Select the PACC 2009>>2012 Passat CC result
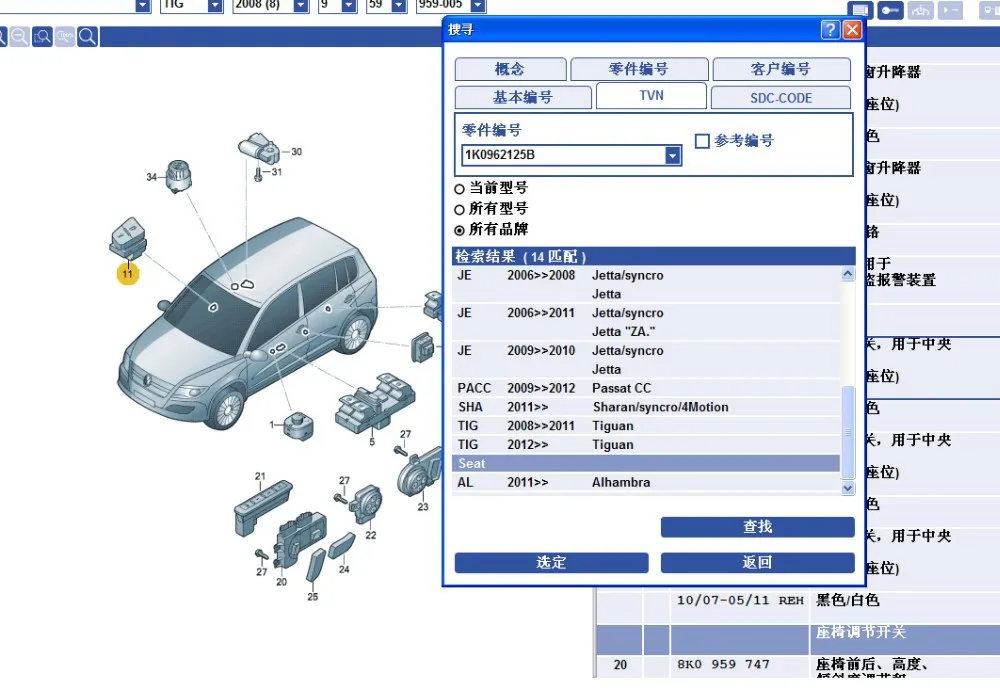Image resolution: width=1000 pixels, height=689 pixels. click(646, 388)
